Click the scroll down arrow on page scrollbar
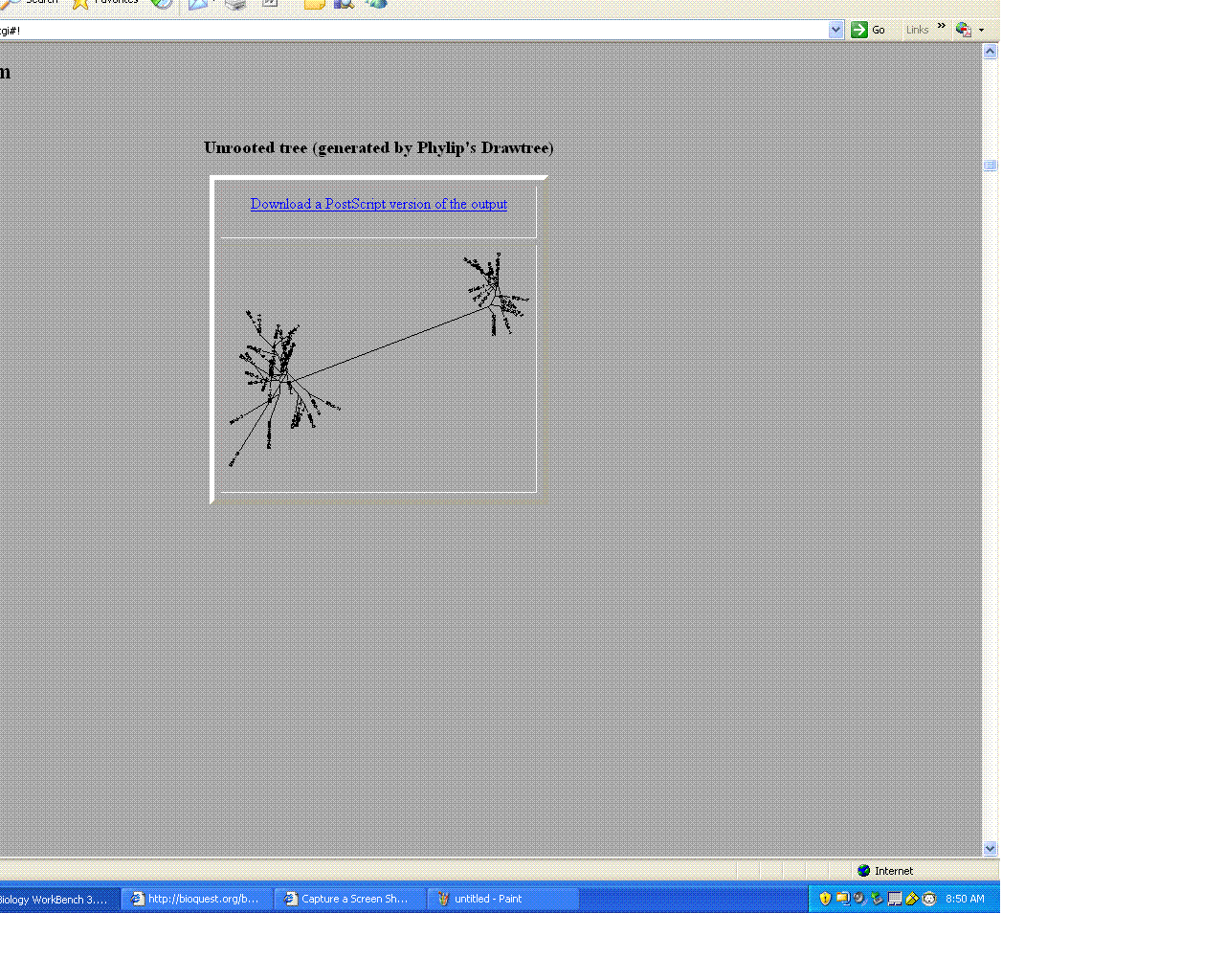 click(991, 849)
